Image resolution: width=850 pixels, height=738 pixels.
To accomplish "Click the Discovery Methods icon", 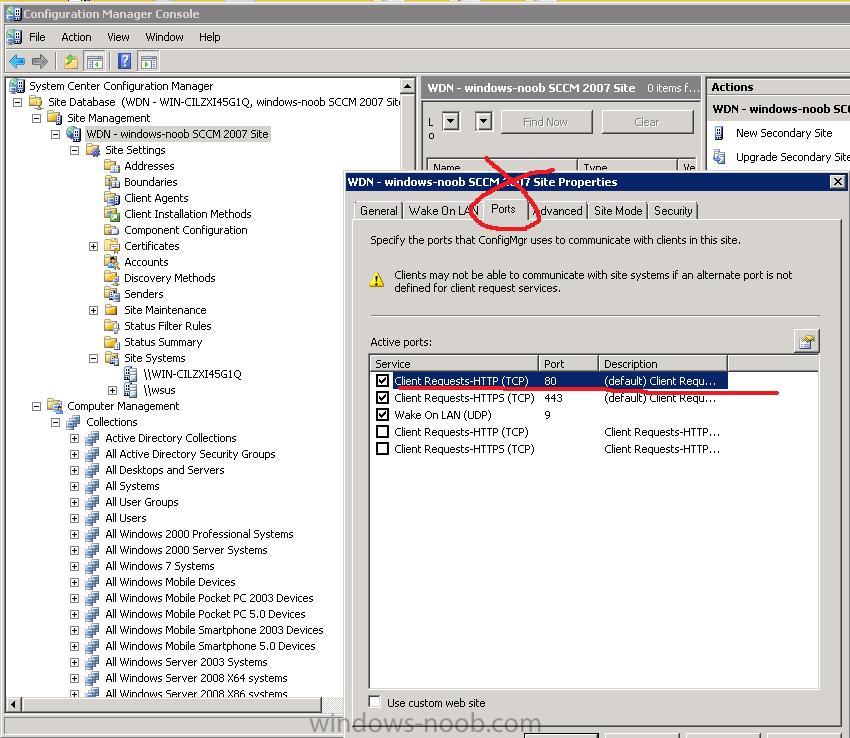I will [112, 278].
